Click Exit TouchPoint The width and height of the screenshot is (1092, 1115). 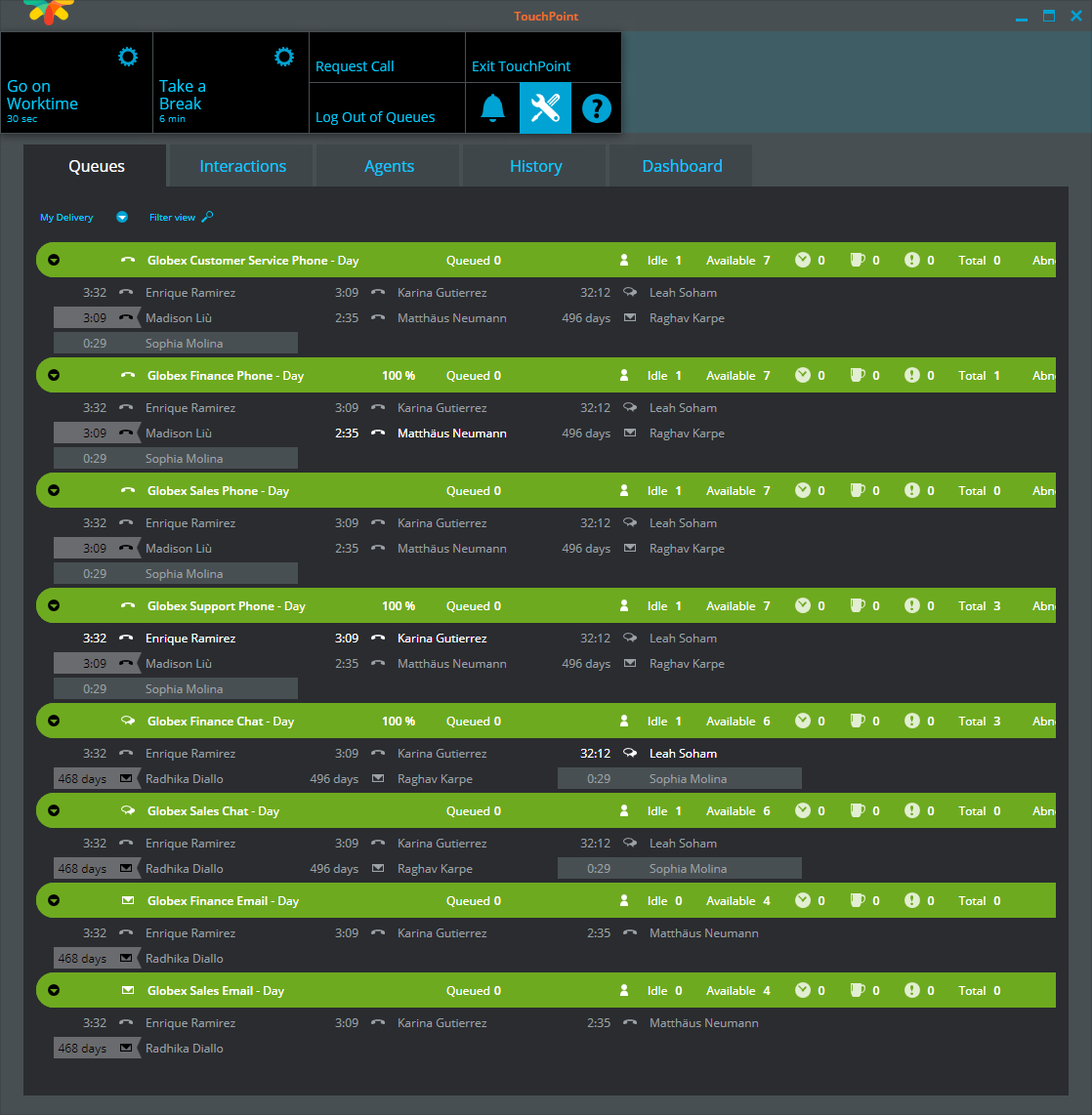pyautogui.click(x=521, y=66)
